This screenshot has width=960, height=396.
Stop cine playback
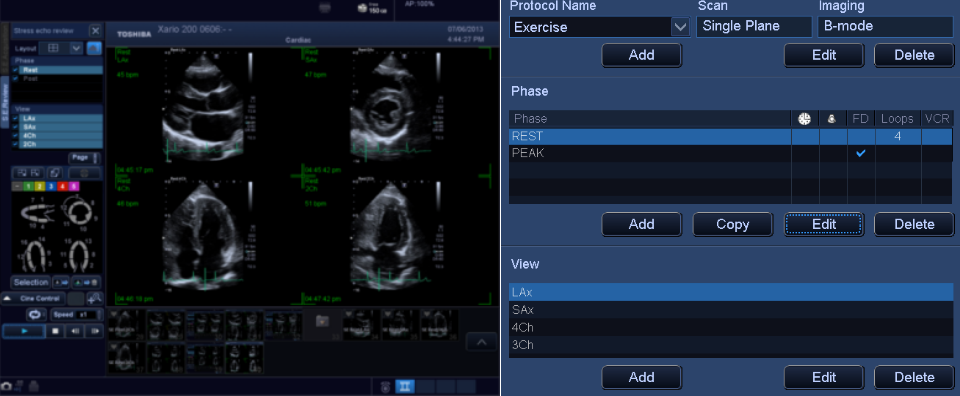pos(55,331)
